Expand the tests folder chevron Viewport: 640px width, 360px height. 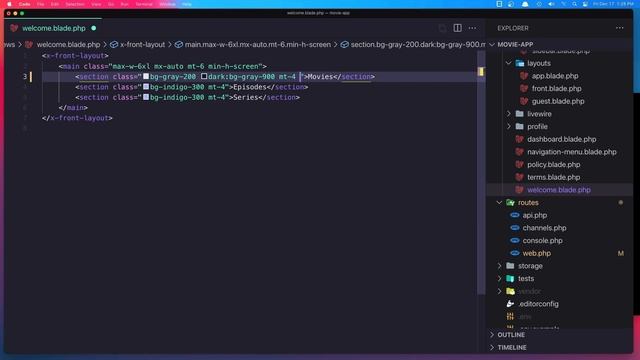tap(499, 278)
